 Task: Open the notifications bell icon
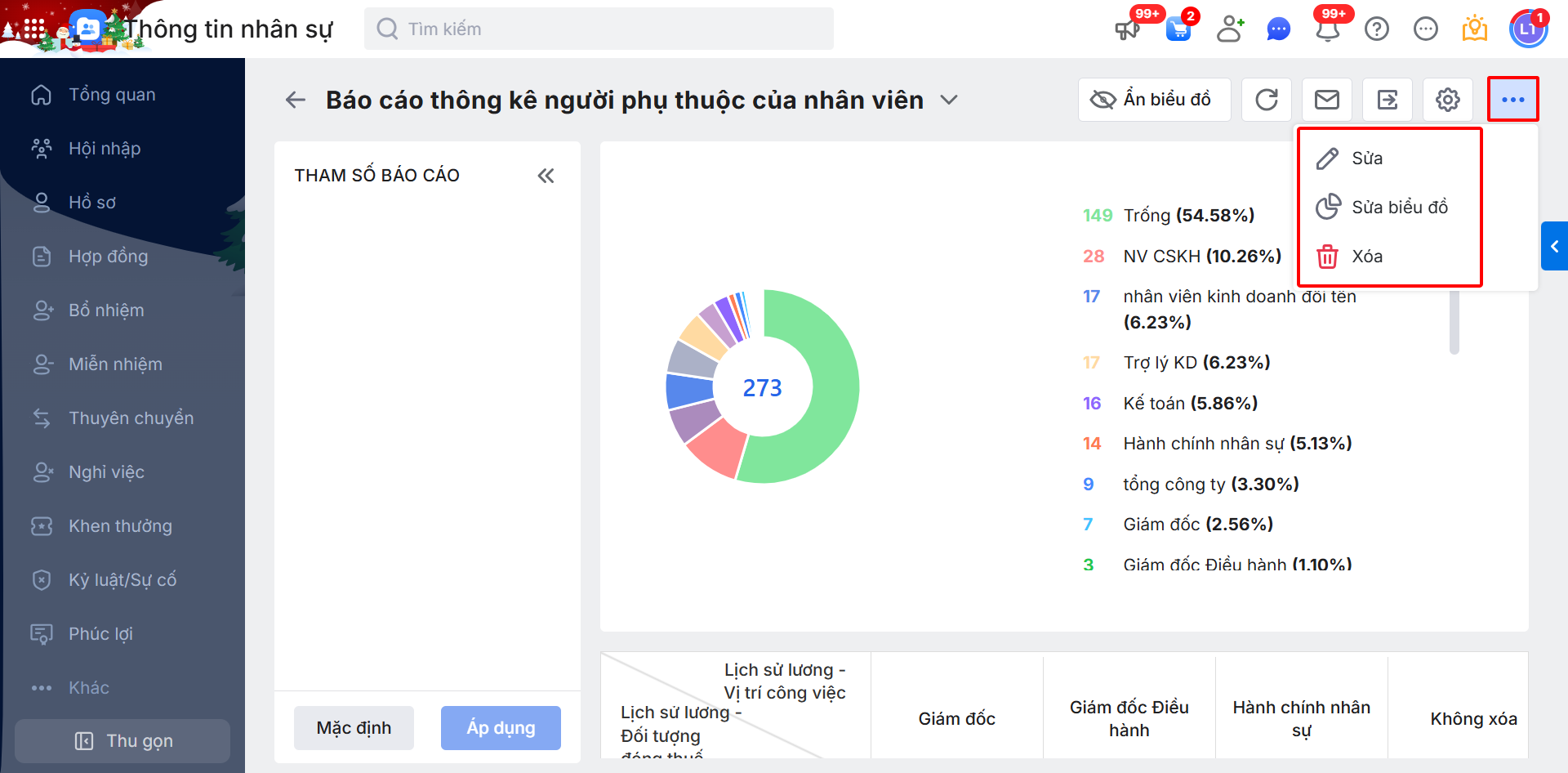(1328, 30)
